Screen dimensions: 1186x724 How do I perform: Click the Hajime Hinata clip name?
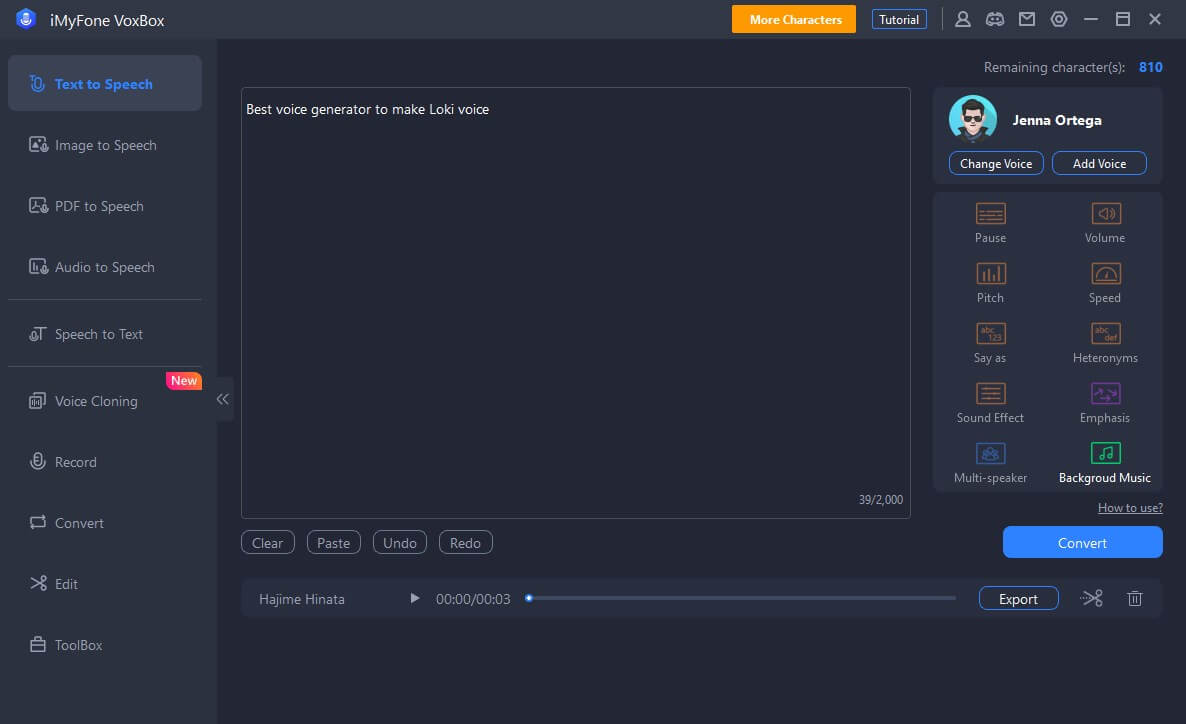302,599
